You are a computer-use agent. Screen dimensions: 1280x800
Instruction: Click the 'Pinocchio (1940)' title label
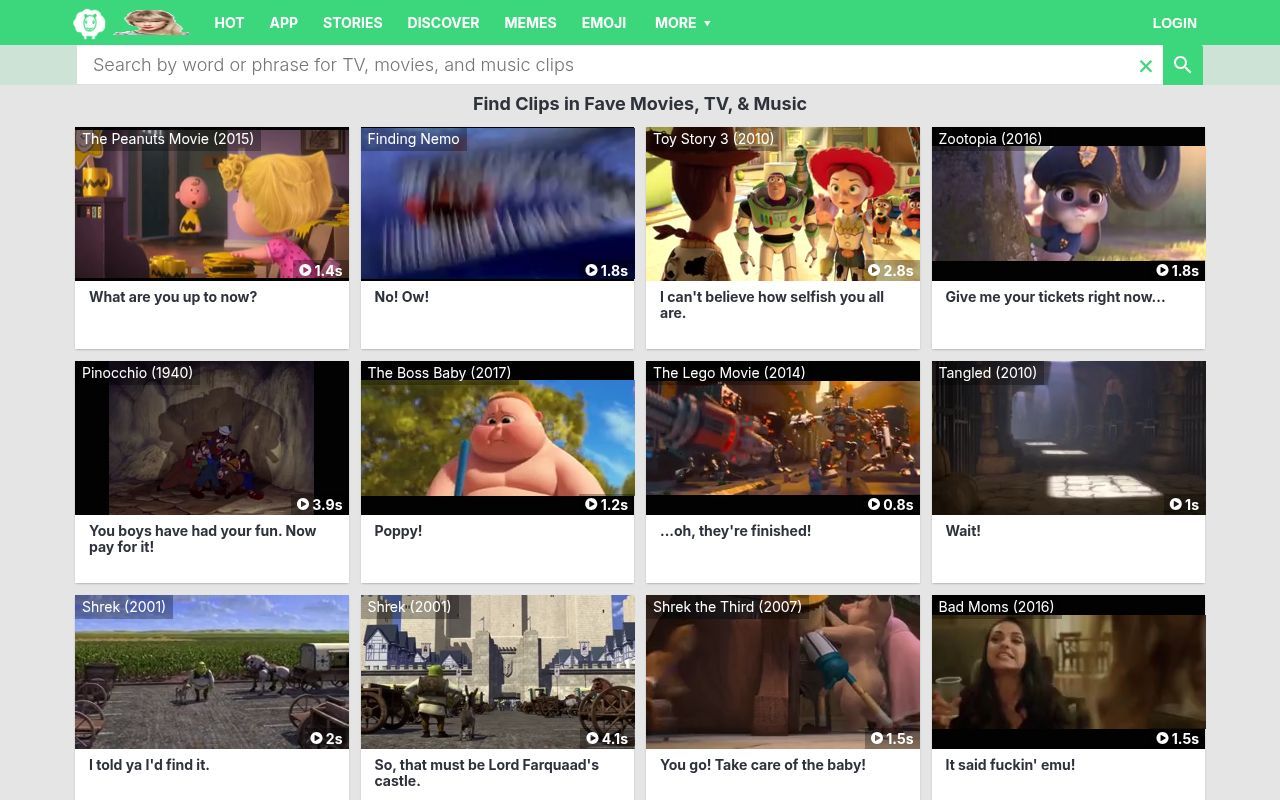click(x=137, y=373)
